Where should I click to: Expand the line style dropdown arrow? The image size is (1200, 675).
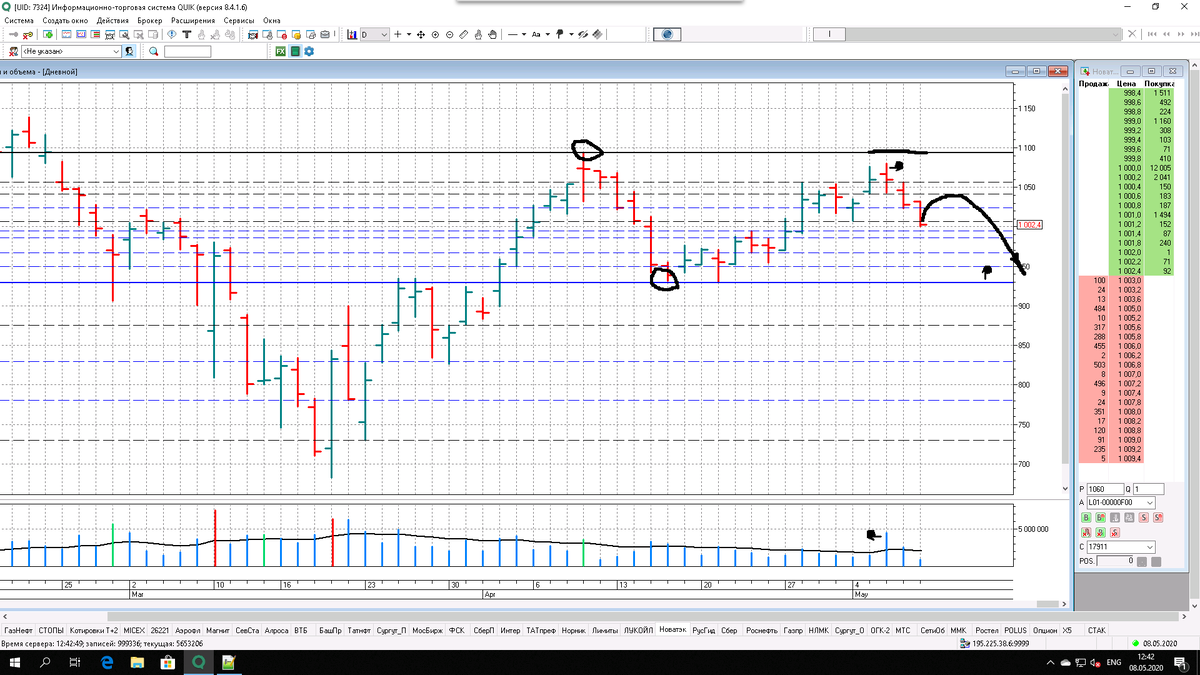point(524,34)
